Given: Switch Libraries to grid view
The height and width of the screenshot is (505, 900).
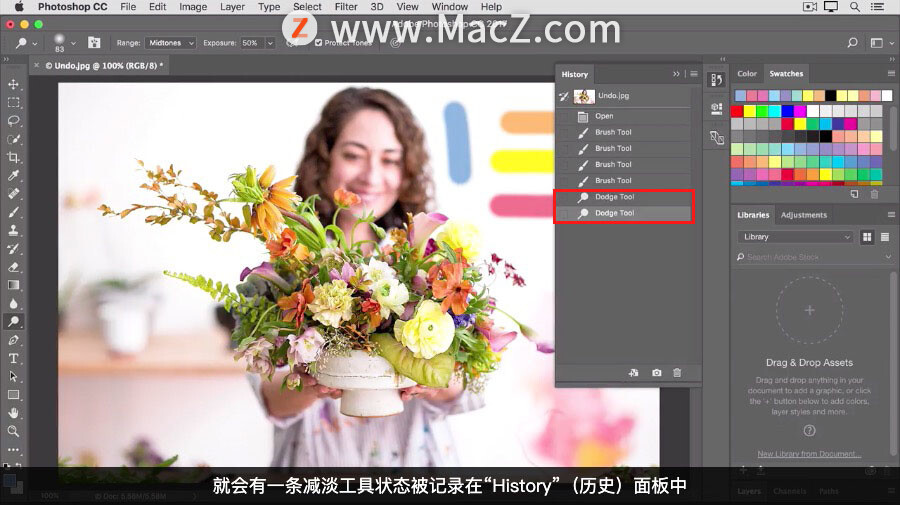Looking at the screenshot, I should pyautogui.click(x=867, y=237).
